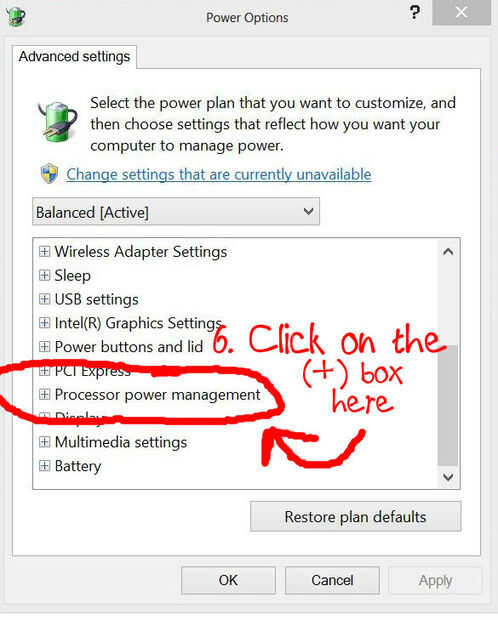Click the Cancel button
Image resolution: width=498 pixels, height=620 pixels.
tap(332, 580)
